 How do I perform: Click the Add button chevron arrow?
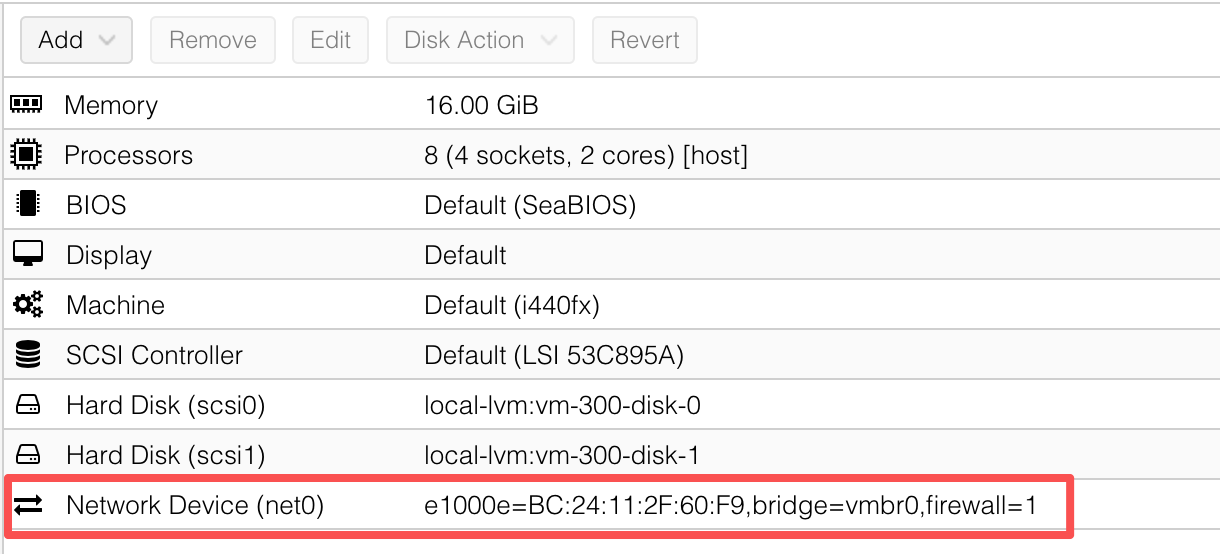pos(108,41)
